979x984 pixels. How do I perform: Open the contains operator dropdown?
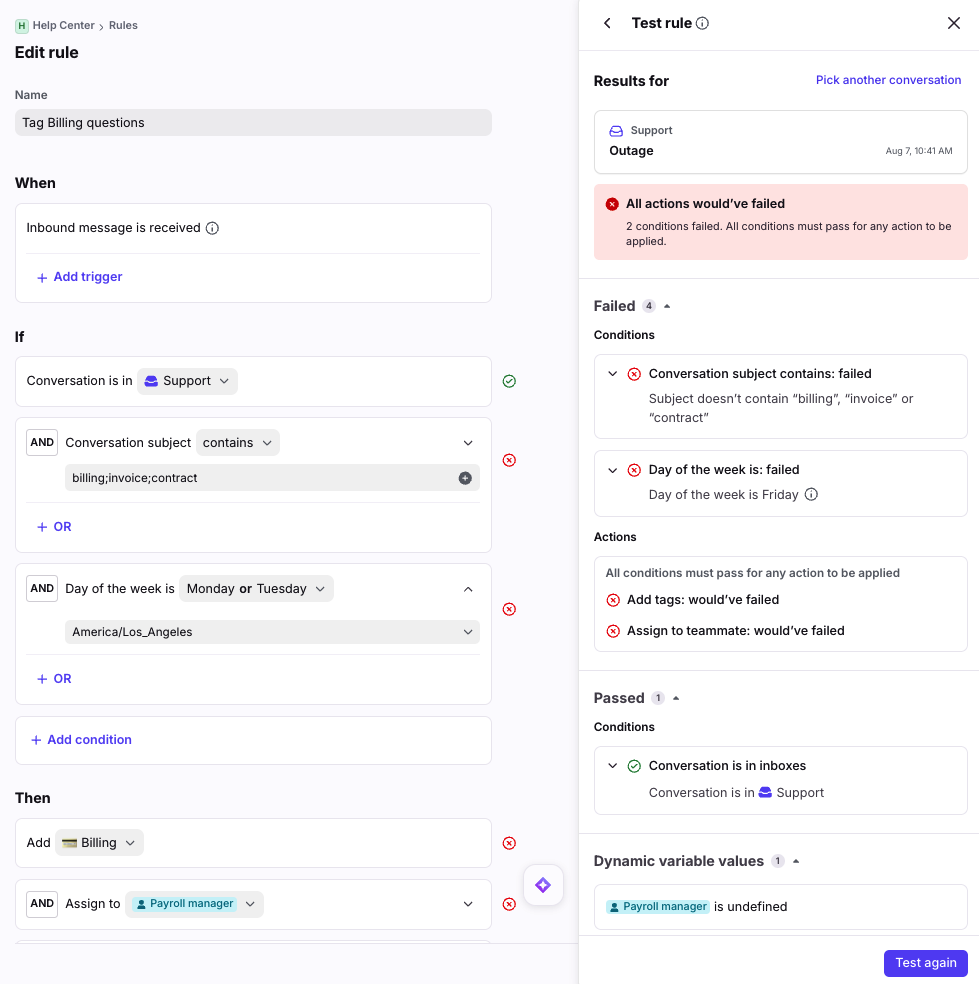[x=238, y=442]
